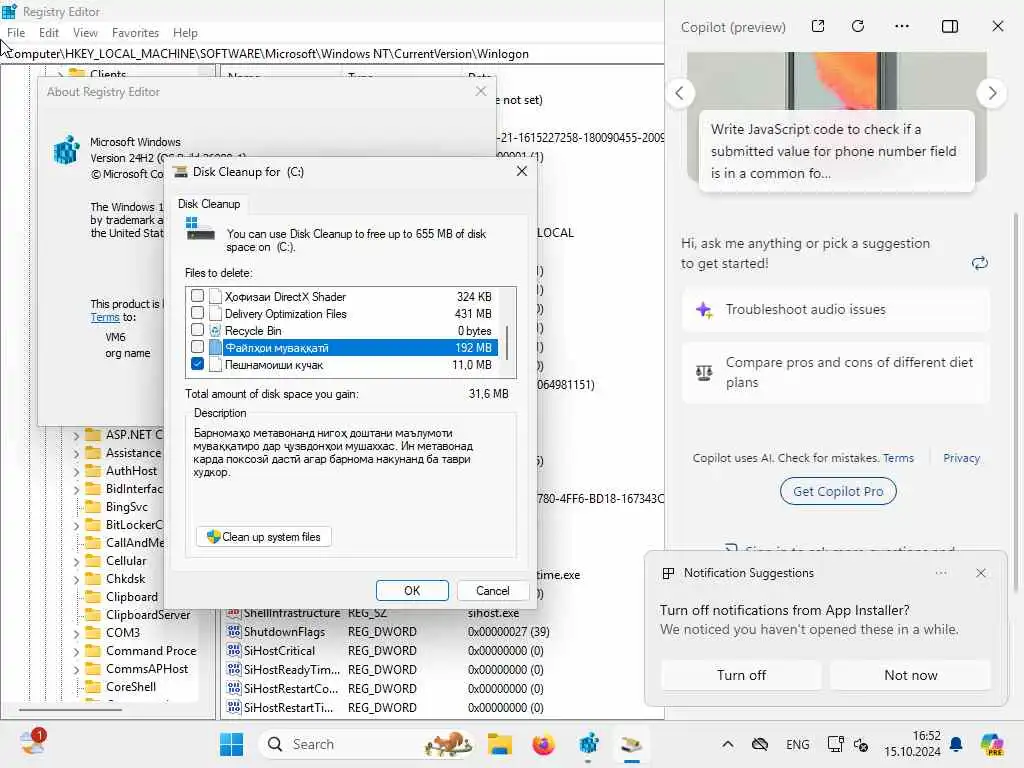
Task: Click Turn off notifications button
Action: coord(741,675)
